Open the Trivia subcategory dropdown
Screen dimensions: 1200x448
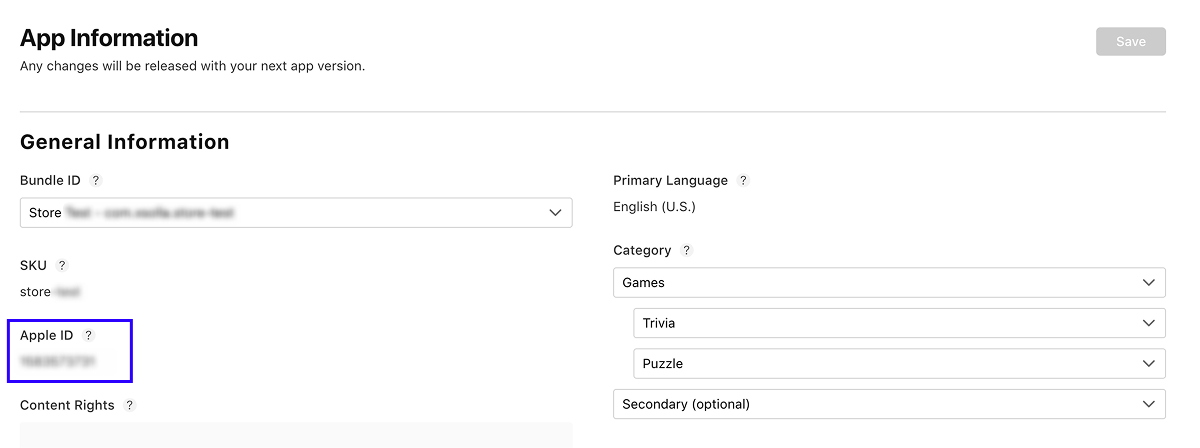(899, 324)
